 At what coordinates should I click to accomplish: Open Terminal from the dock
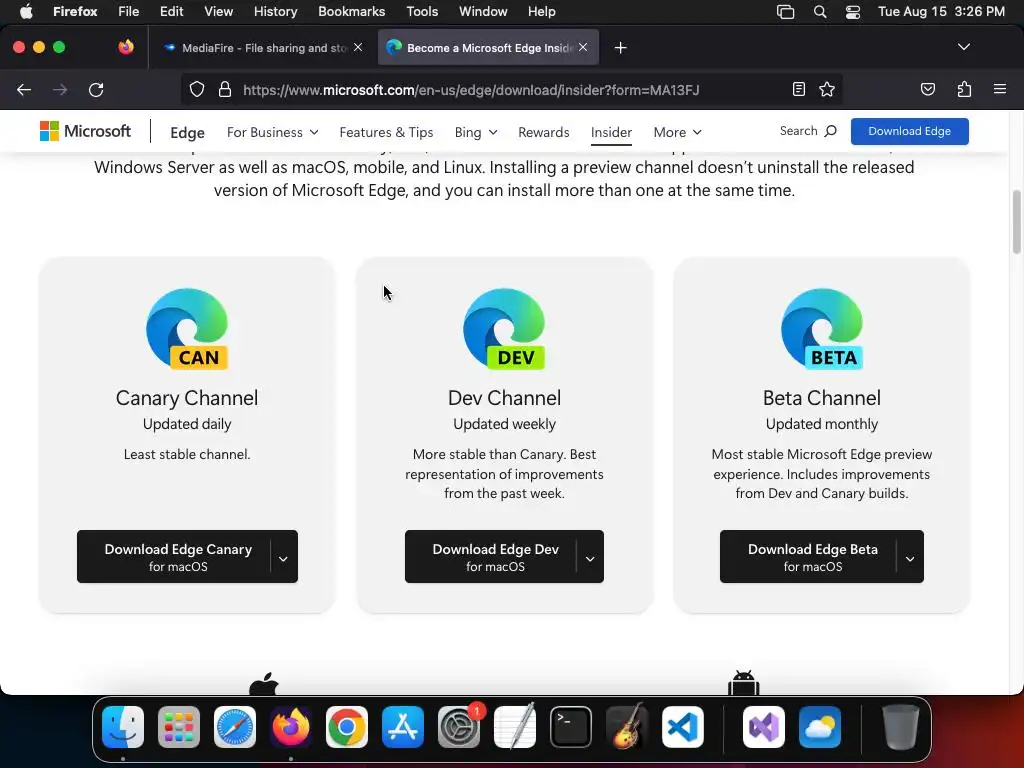[571, 727]
